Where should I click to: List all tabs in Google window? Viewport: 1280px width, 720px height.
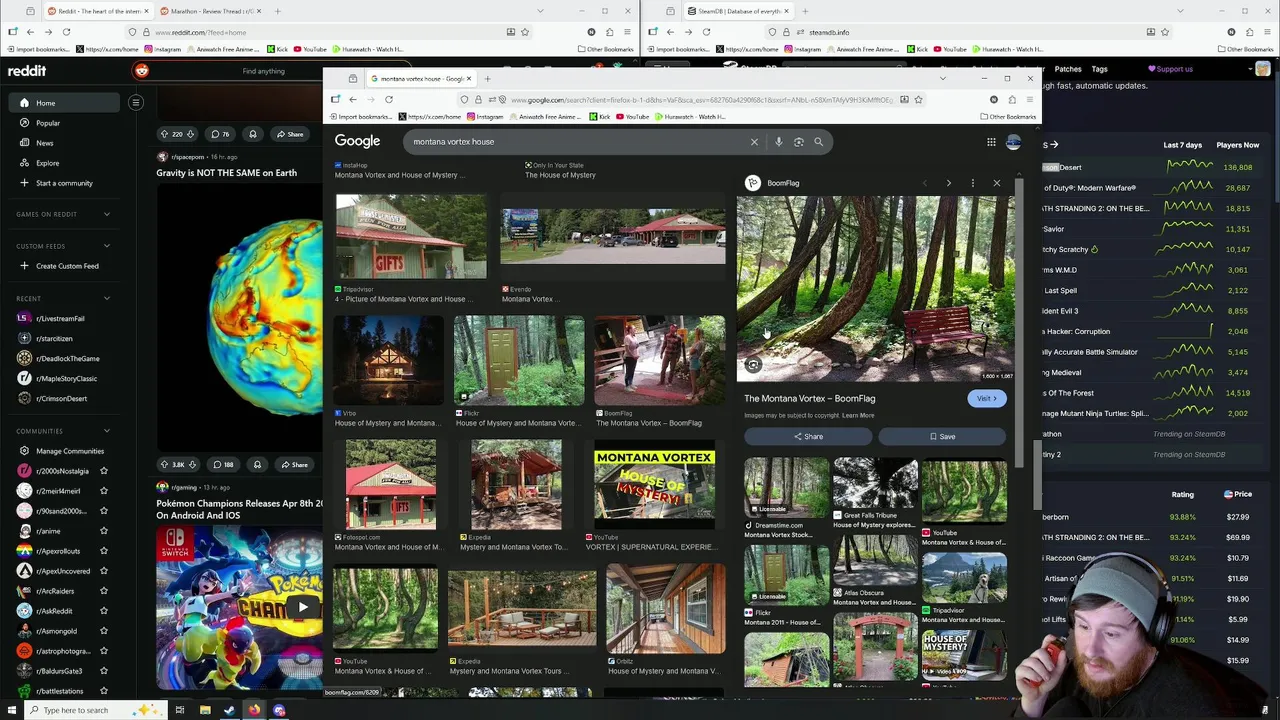click(x=942, y=78)
